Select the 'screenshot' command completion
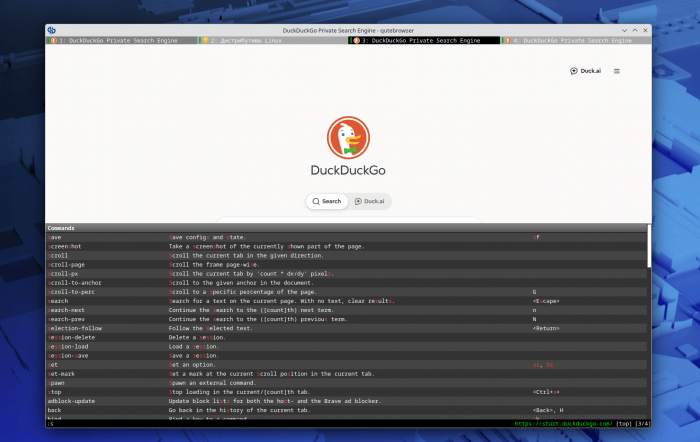Viewport: 700px width, 442px height. point(347,246)
